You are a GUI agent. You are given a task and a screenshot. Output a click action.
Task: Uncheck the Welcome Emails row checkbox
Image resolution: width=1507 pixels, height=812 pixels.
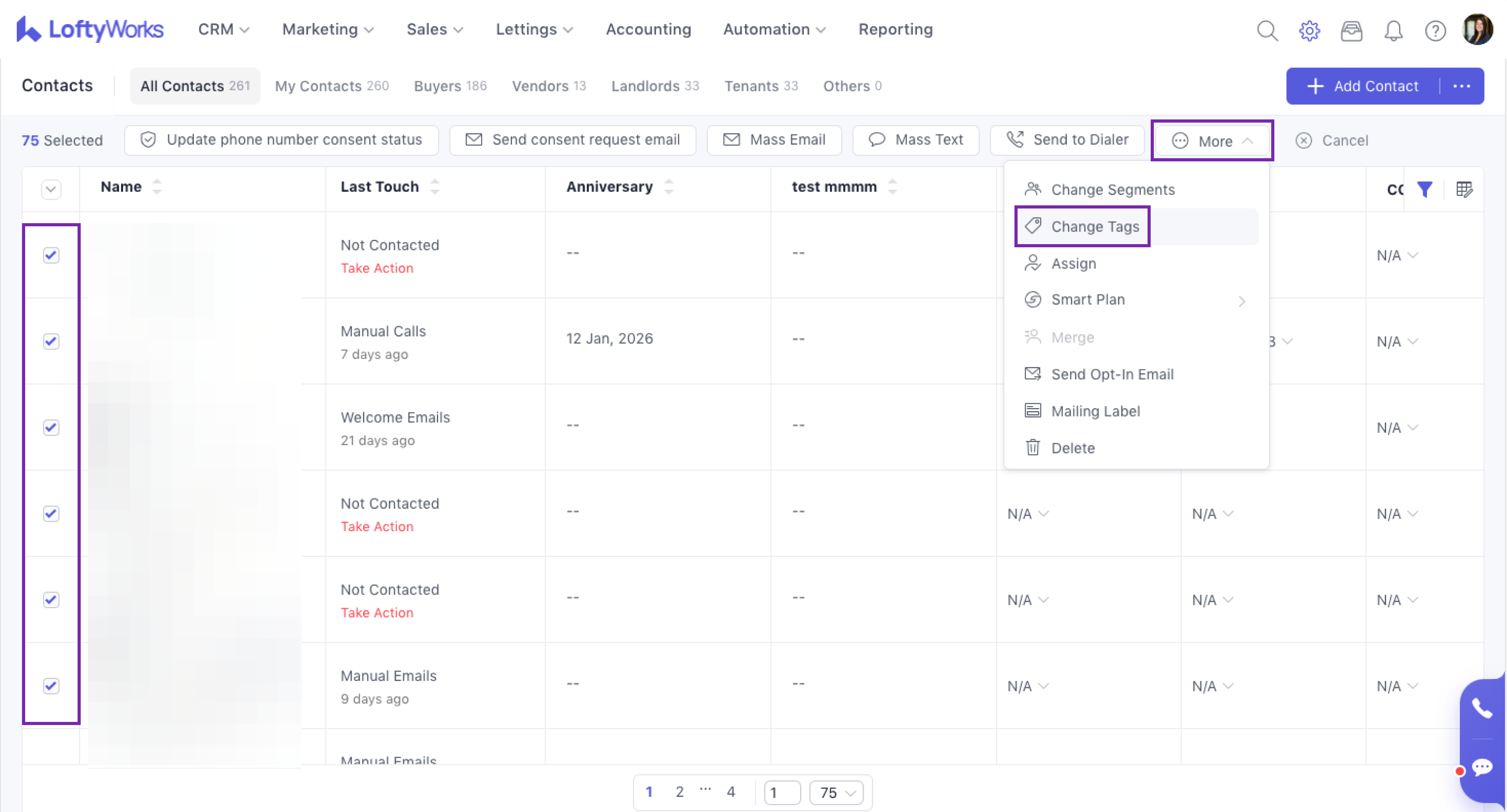pyautogui.click(x=51, y=427)
